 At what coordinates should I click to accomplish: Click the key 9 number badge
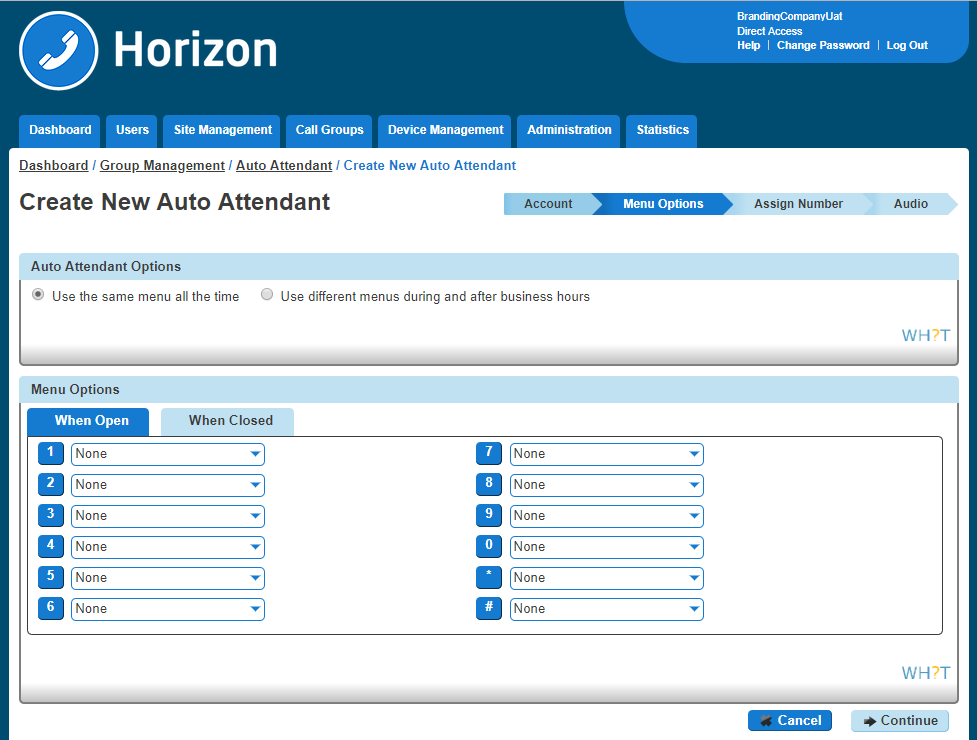pyautogui.click(x=488, y=515)
